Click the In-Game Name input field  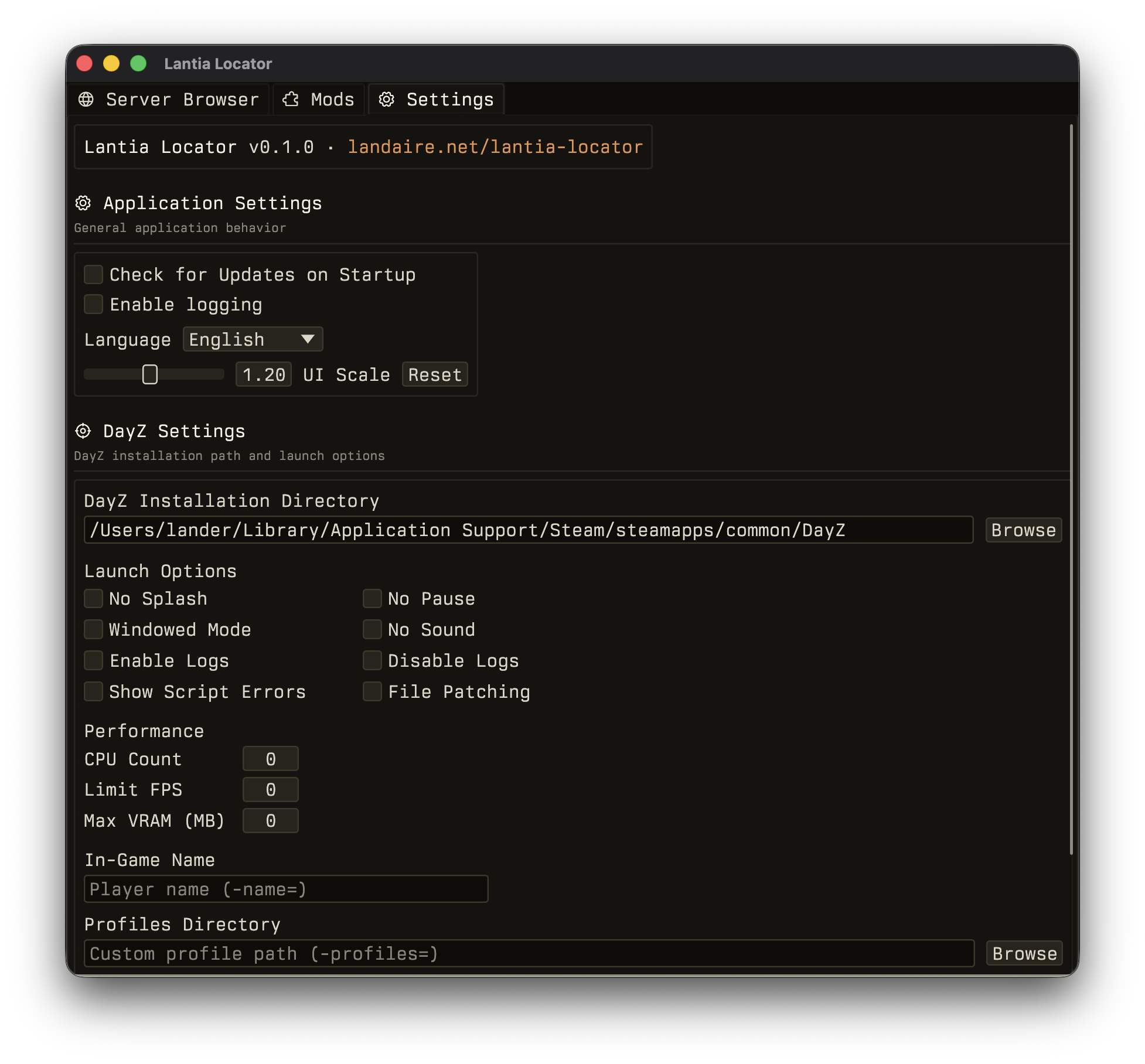pos(285,889)
